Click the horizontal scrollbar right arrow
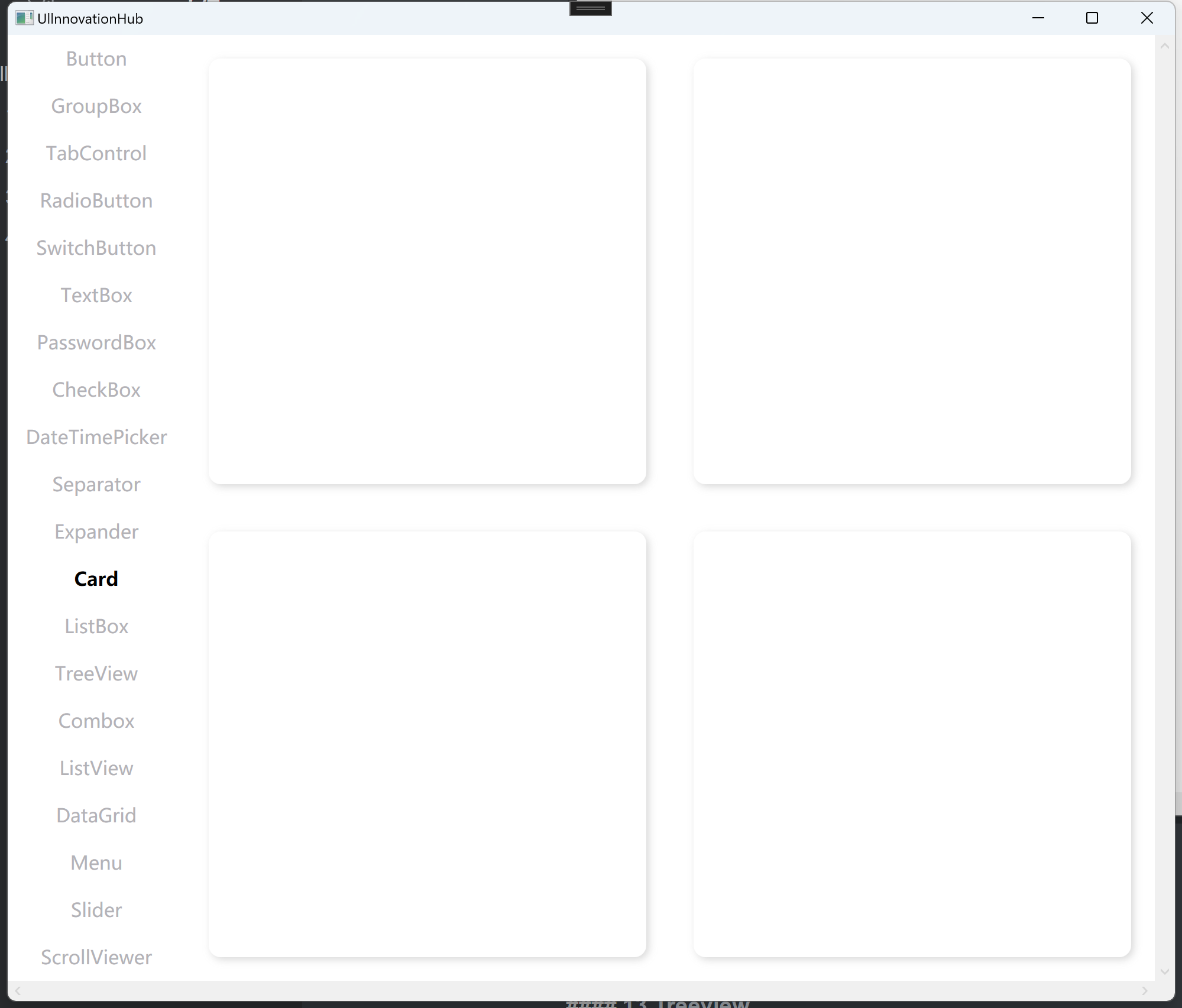 1145,990
